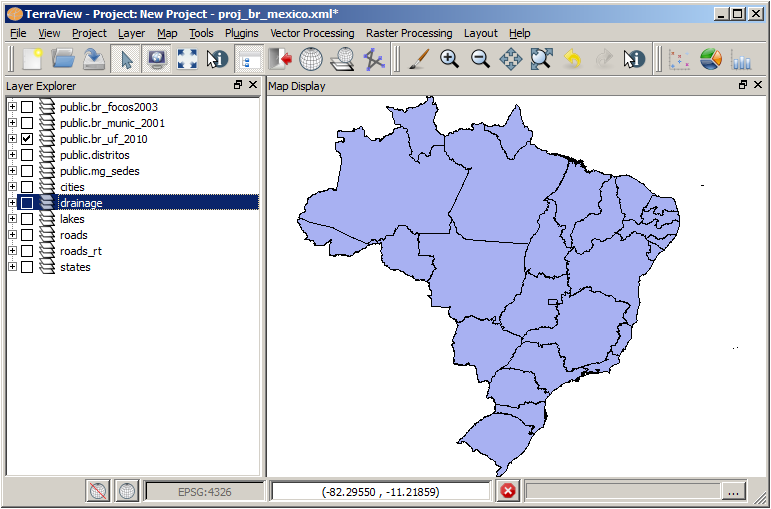Expand the lakes tree node
The image size is (771, 509).
[12, 219]
